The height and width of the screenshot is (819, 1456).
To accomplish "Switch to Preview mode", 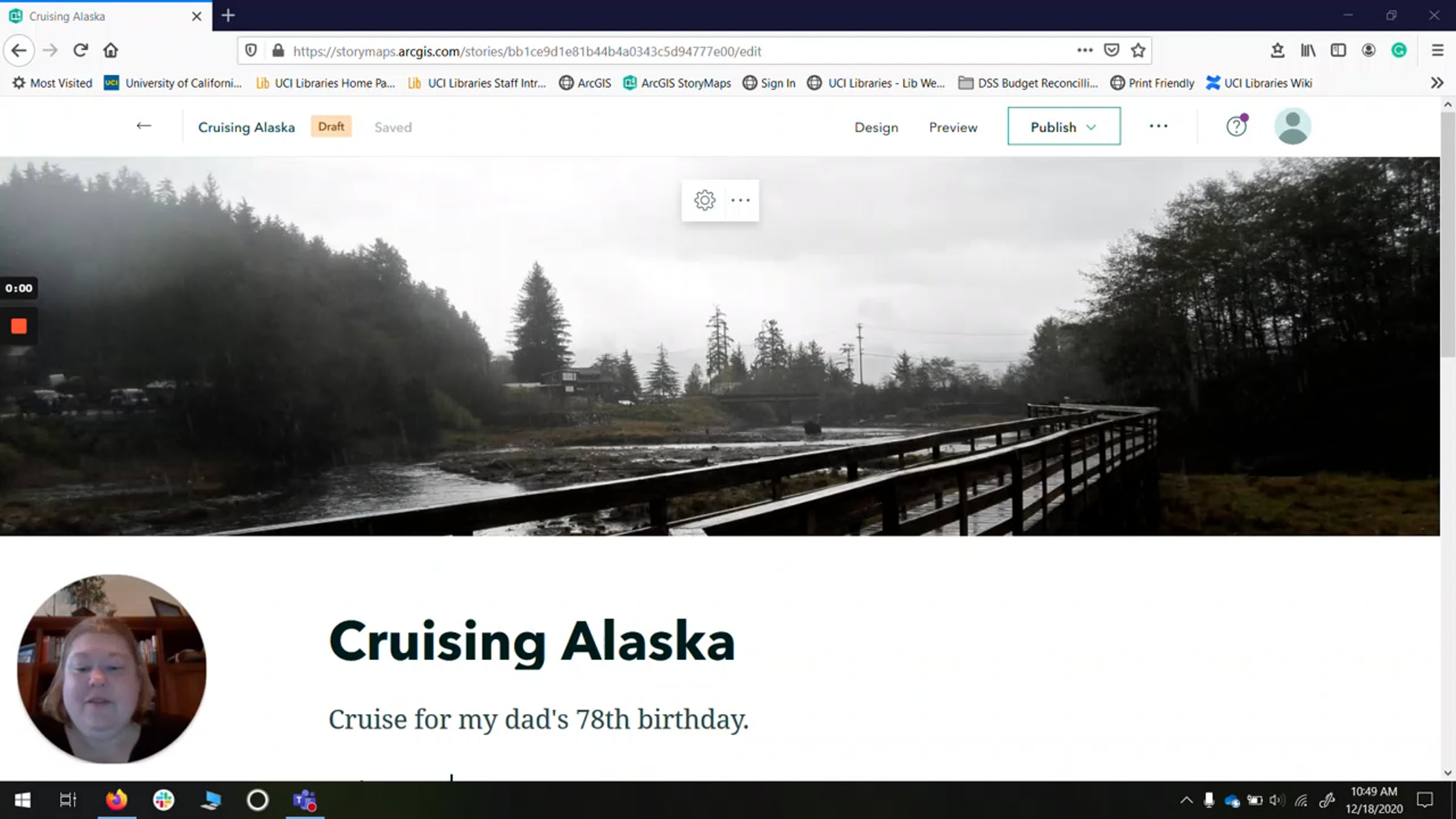I will click(x=953, y=127).
